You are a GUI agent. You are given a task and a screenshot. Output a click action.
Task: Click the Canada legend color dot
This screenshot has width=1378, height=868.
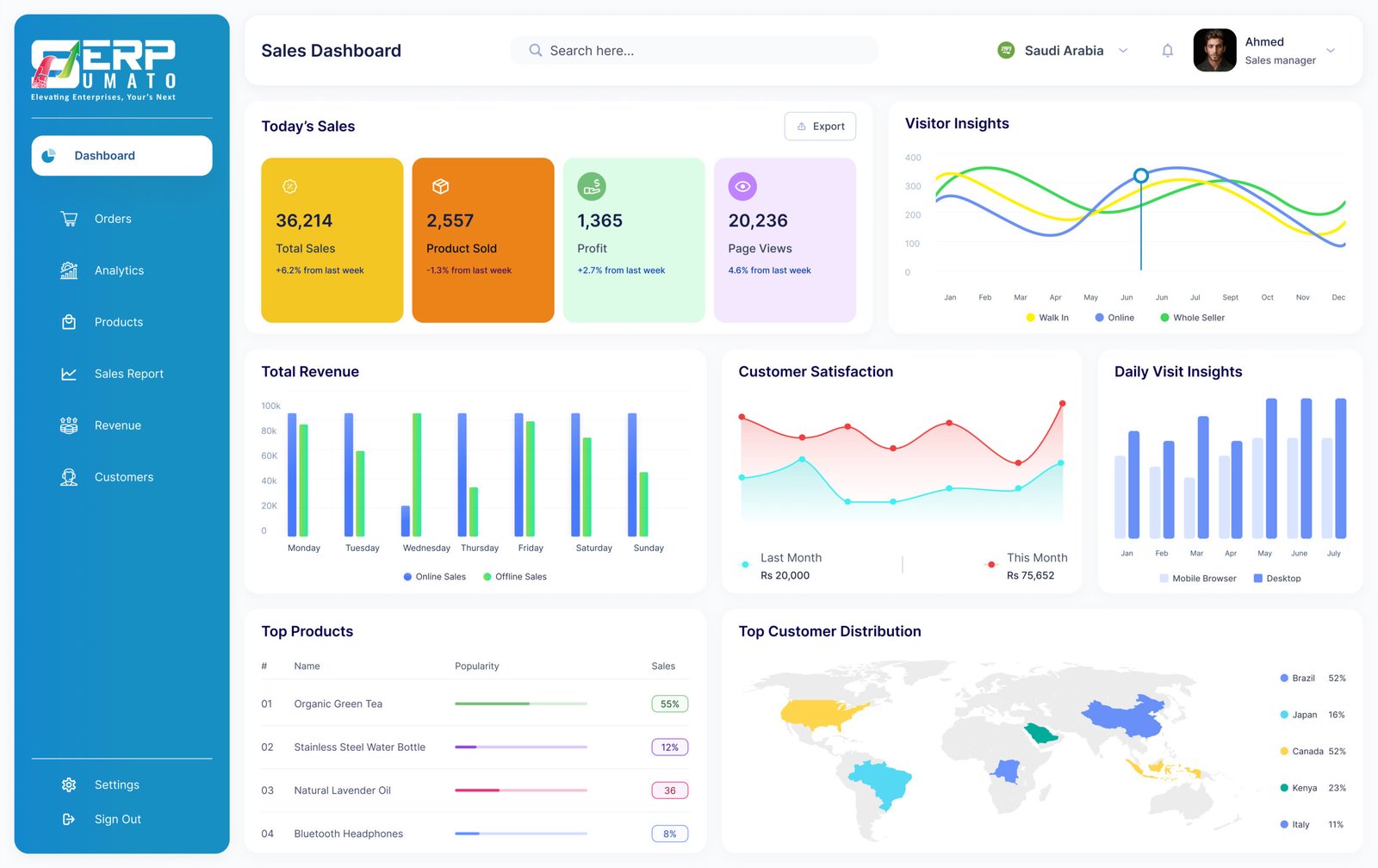pyautogui.click(x=1284, y=752)
